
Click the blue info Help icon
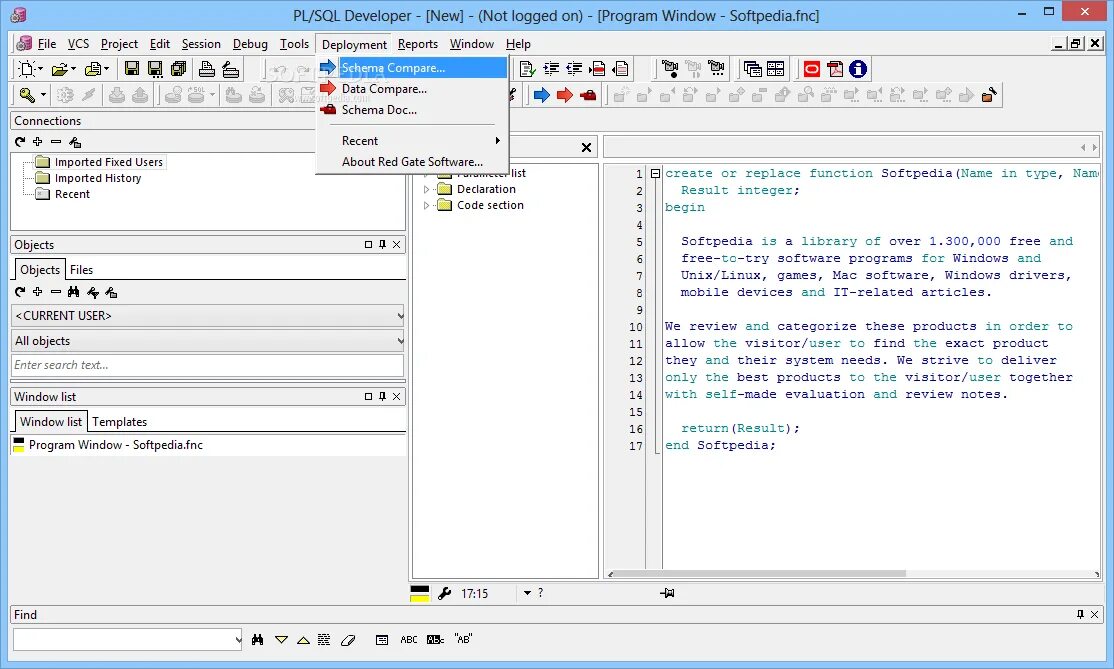tap(858, 69)
